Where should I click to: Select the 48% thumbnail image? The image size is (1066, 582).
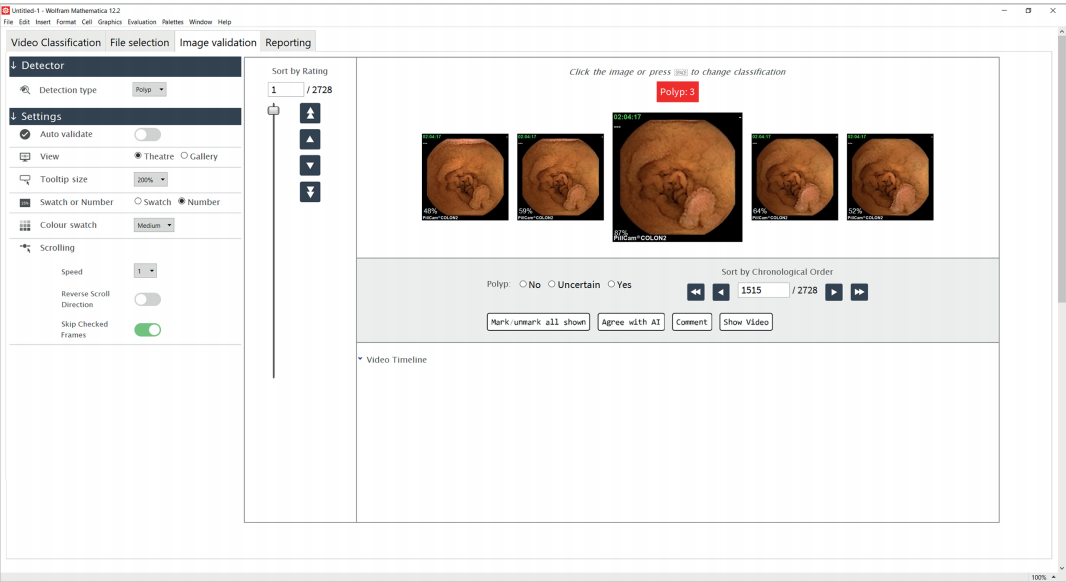coord(465,177)
